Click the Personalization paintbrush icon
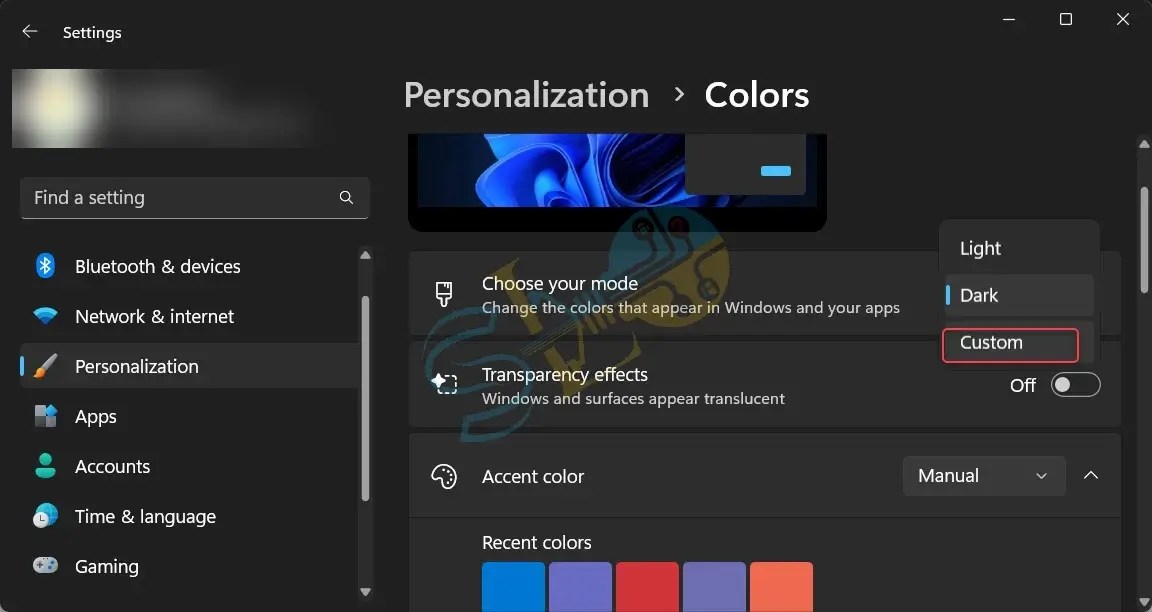Viewport: 1152px width, 612px height. click(46, 367)
